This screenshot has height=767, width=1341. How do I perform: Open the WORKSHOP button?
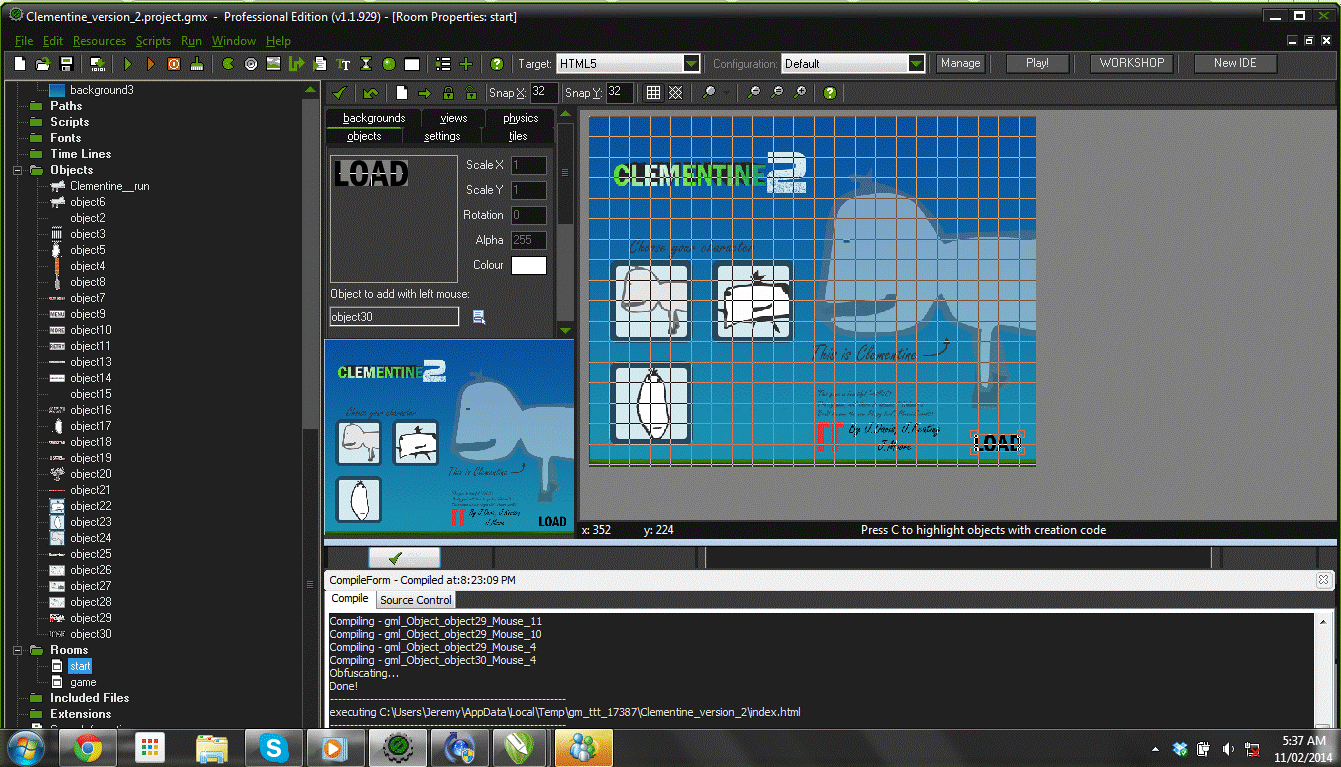(1132, 63)
